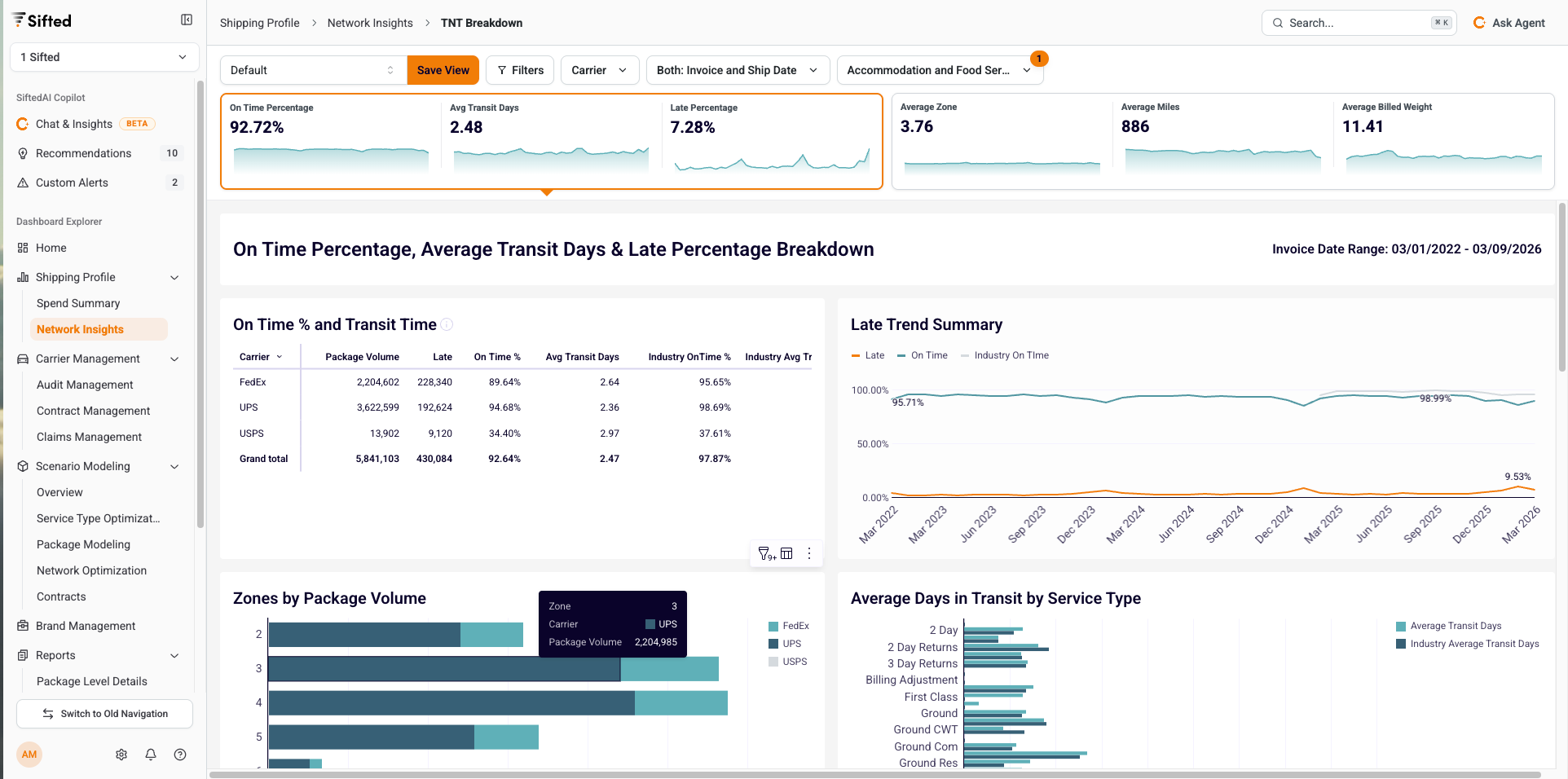Screen dimensions: 1568x779
Task: Click the Custom Alerts warning icon
Action: pos(23,183)
